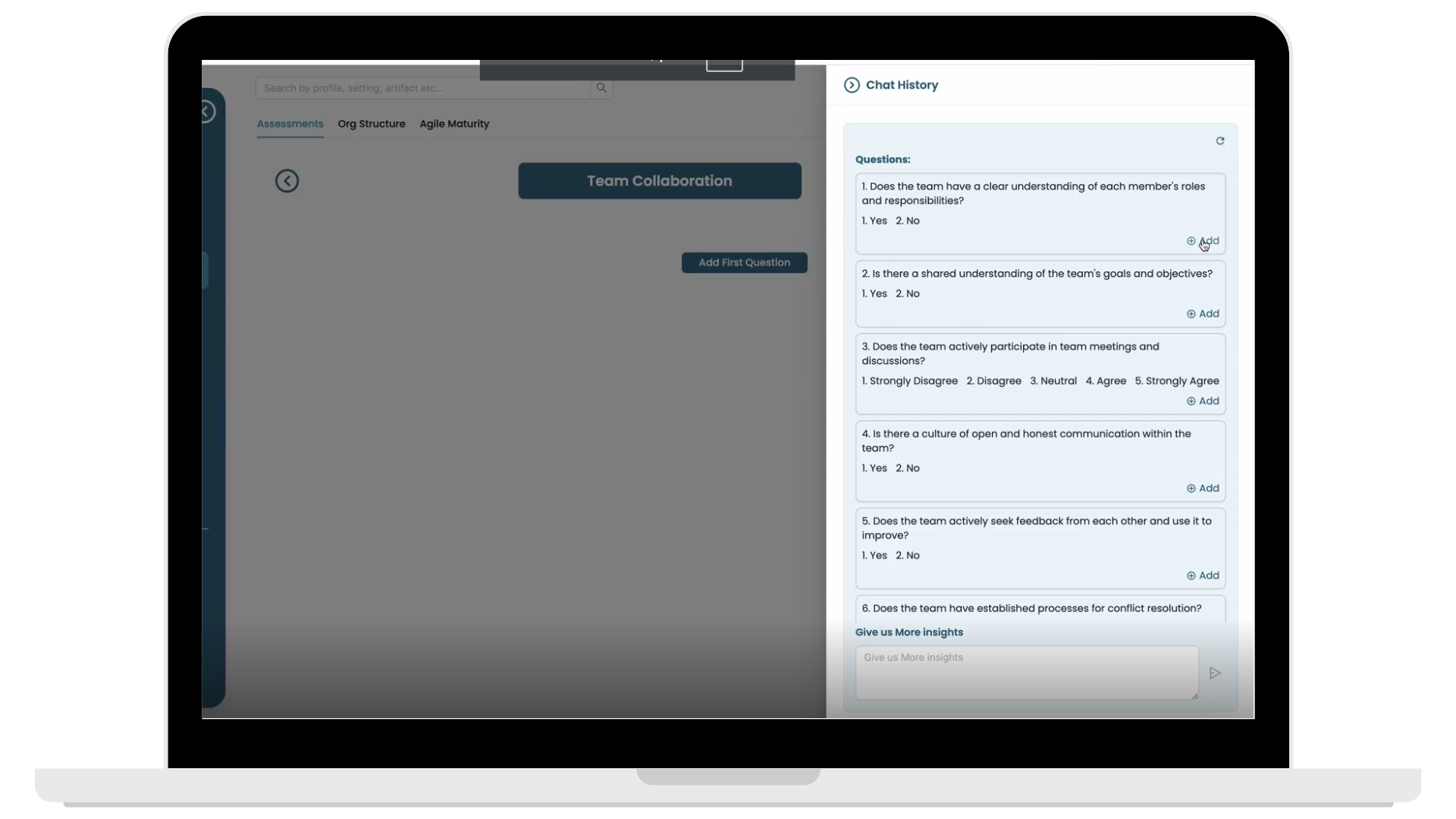1456x819 pixels.
Task: Open the Agile Maturity tab
Action: click(x=454, y=124)
